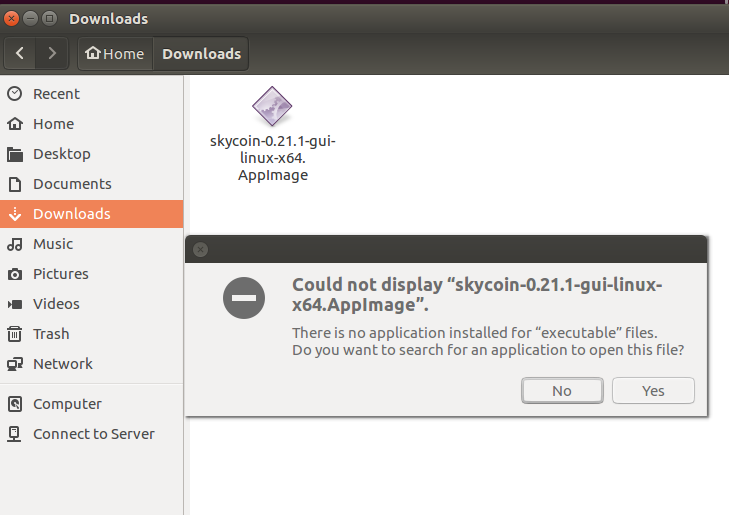
Task: Open the Recent label in the sidebar
Action: click(56, 94)
